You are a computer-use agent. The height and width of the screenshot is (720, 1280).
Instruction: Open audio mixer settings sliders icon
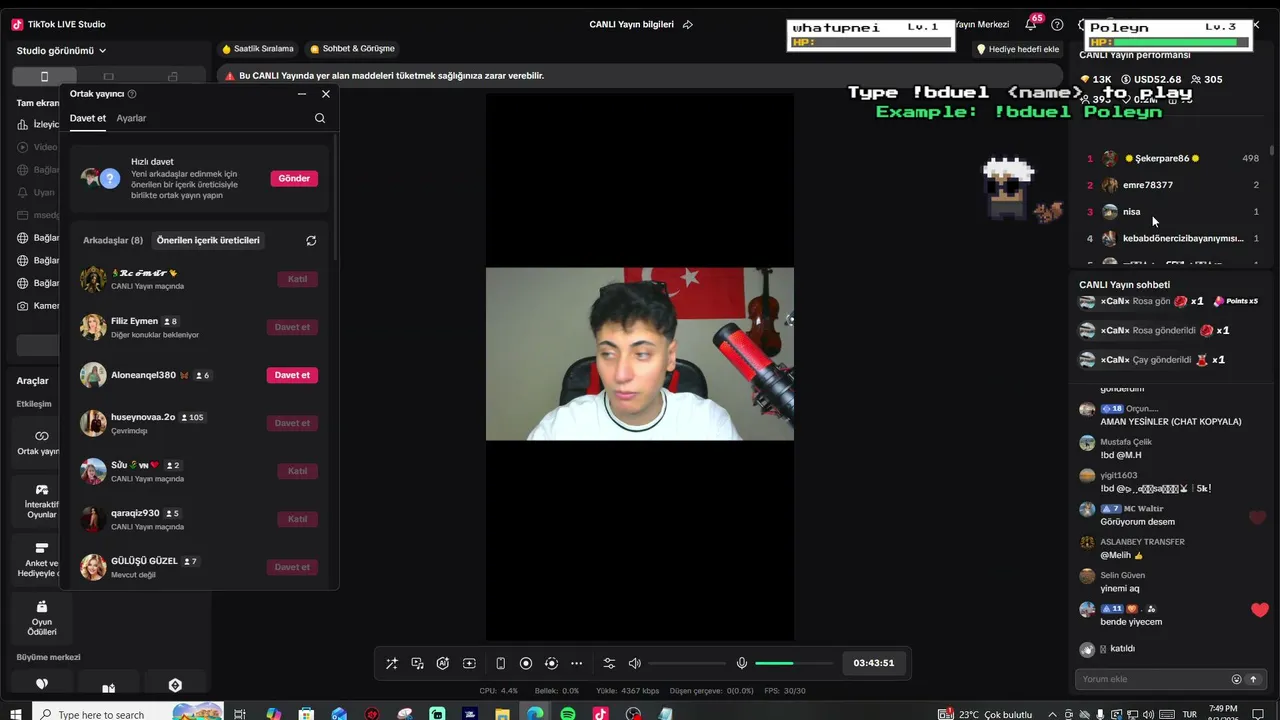tap(609, 663)
